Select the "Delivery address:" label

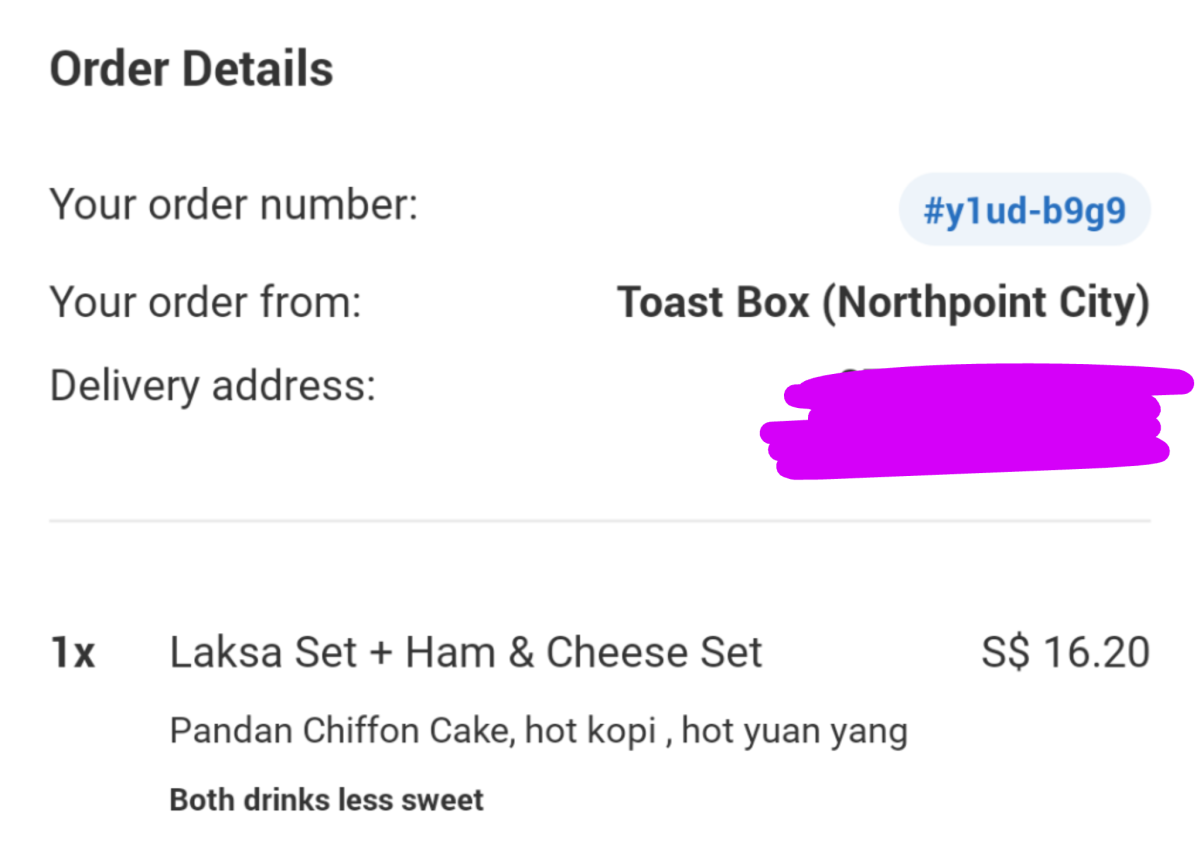tap(212, 385)
